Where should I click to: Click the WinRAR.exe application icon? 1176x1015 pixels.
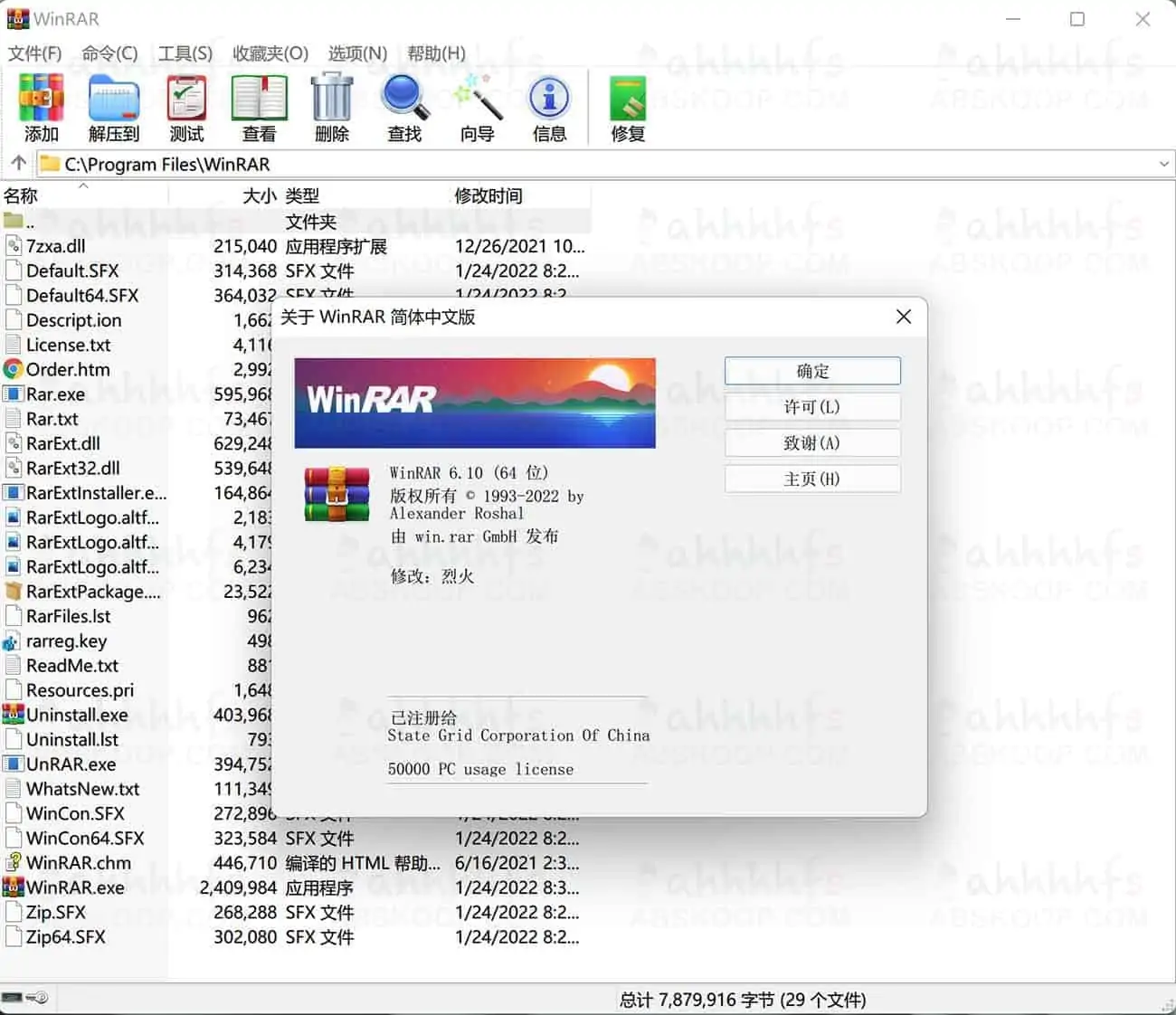13,887
